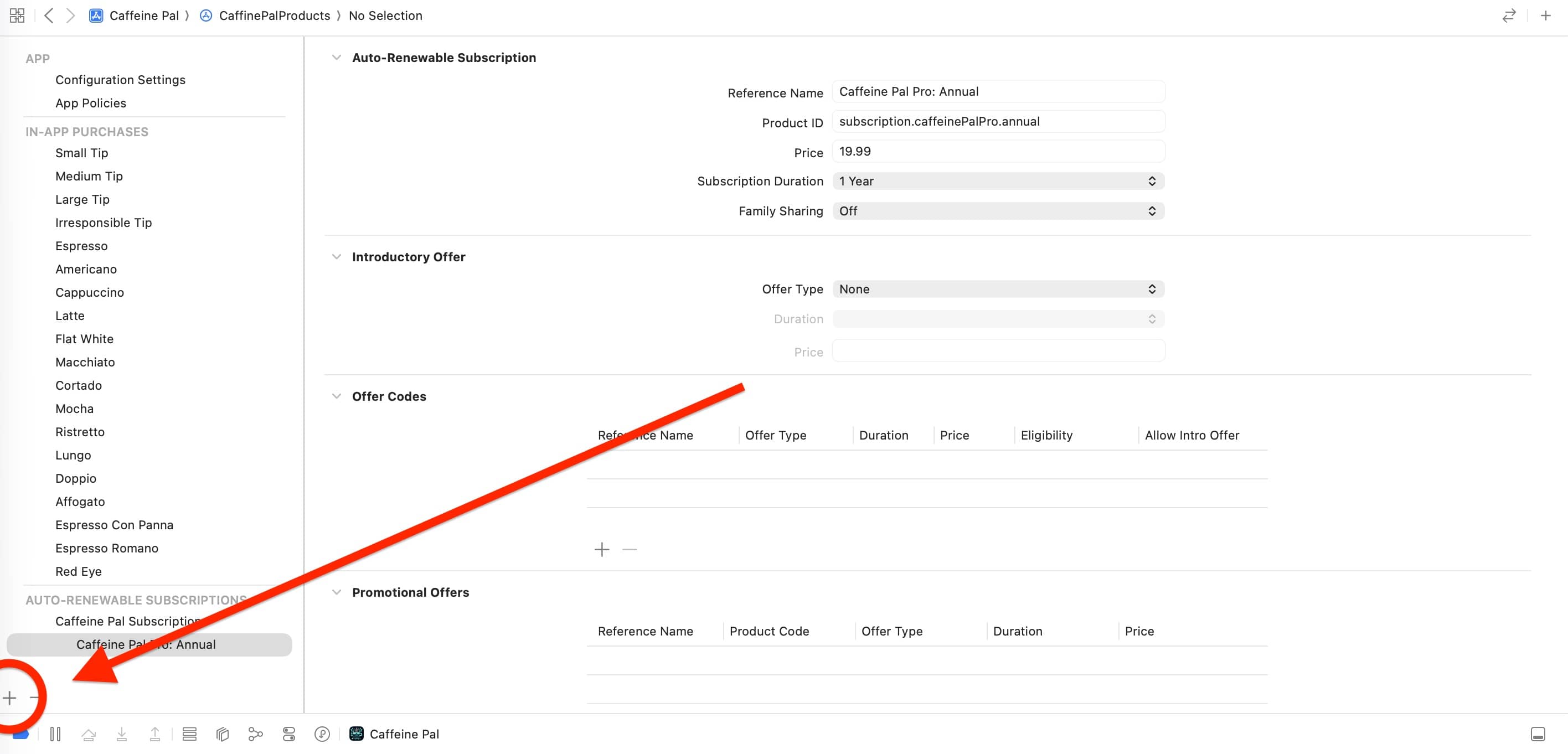This screenshot has width=1568, height=754.
Task: Open the related items grid menu
Action: 17,15
